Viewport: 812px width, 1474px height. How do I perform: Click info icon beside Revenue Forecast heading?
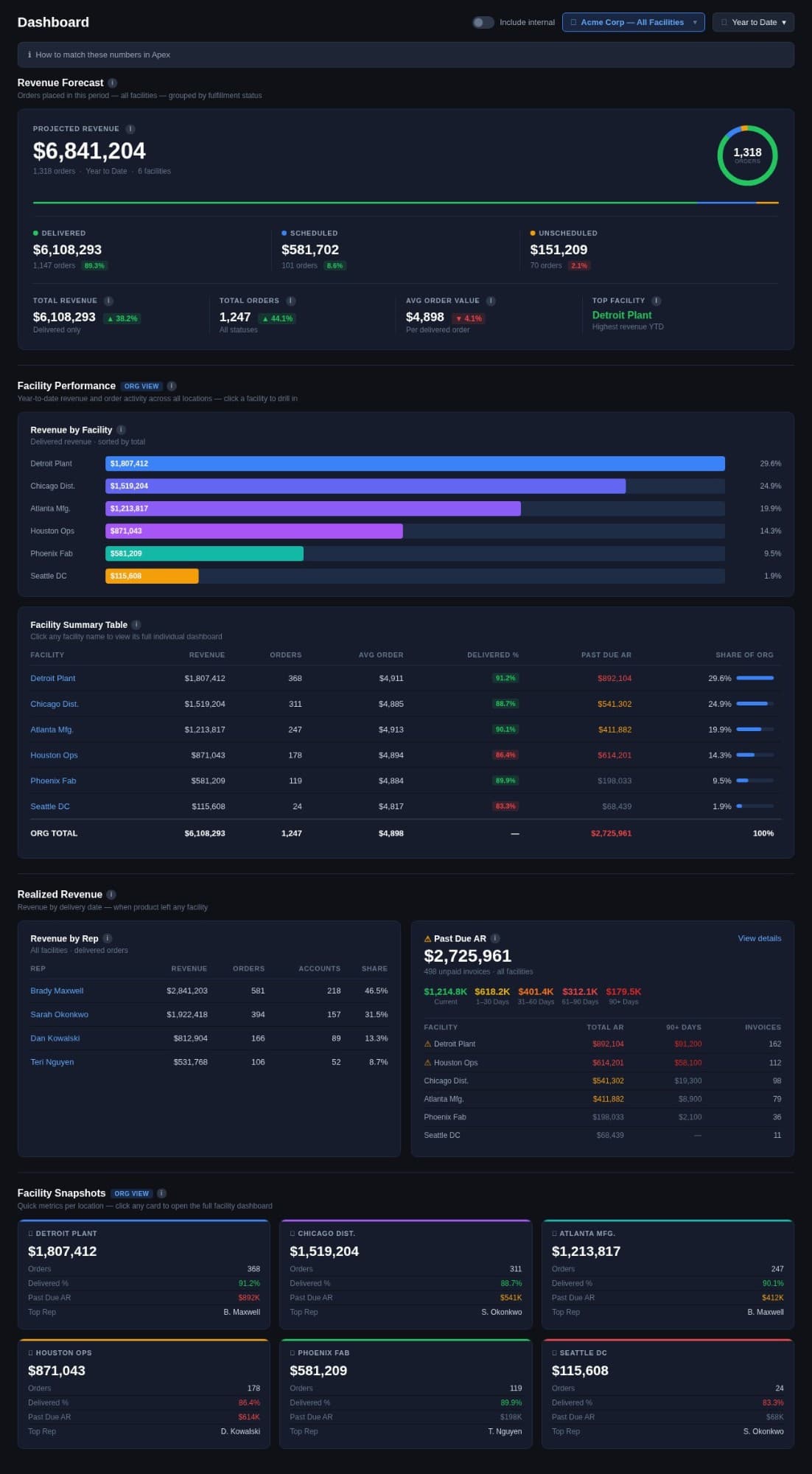click(x=112, y=83)
